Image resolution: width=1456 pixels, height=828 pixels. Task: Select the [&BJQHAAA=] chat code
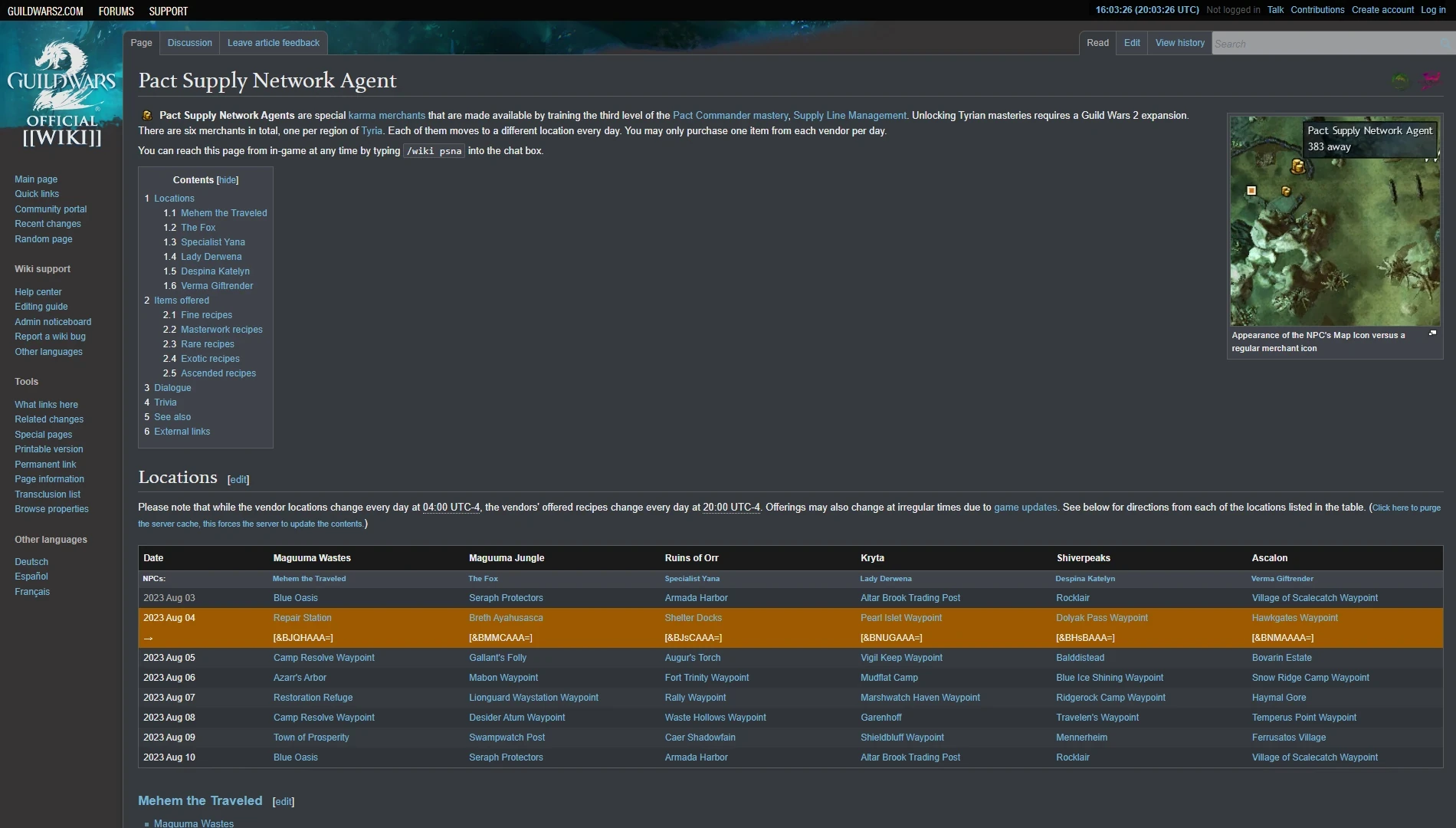pyautogui.click(x=303, y=638)
